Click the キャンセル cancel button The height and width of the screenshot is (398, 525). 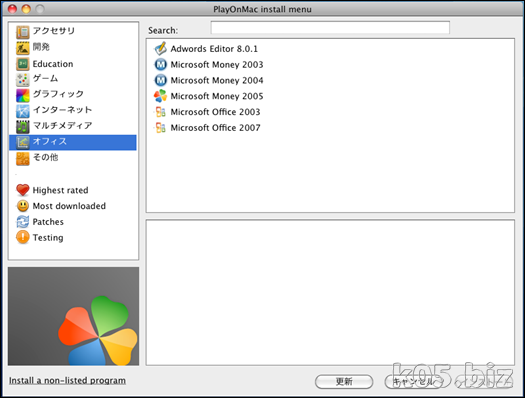click(414, 381)
